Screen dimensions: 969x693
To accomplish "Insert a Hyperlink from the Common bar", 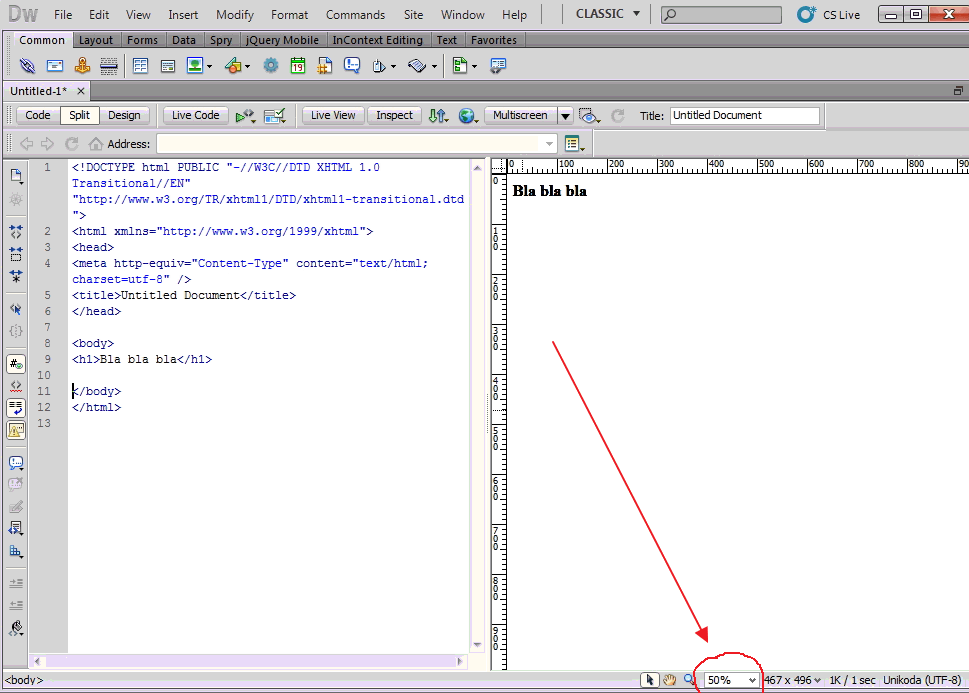I will click(27, 66).
